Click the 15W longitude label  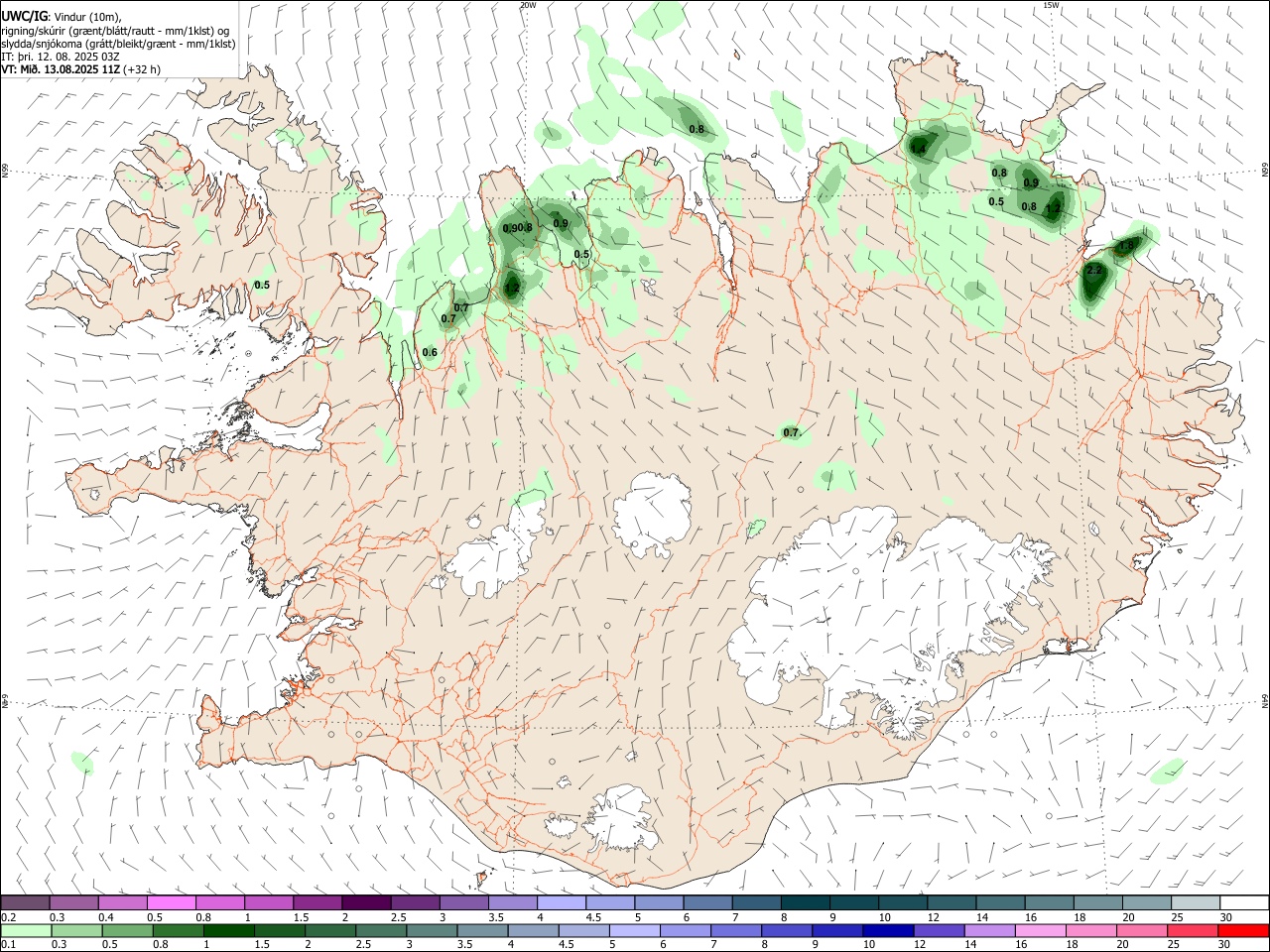click(x=1052, y=5)
